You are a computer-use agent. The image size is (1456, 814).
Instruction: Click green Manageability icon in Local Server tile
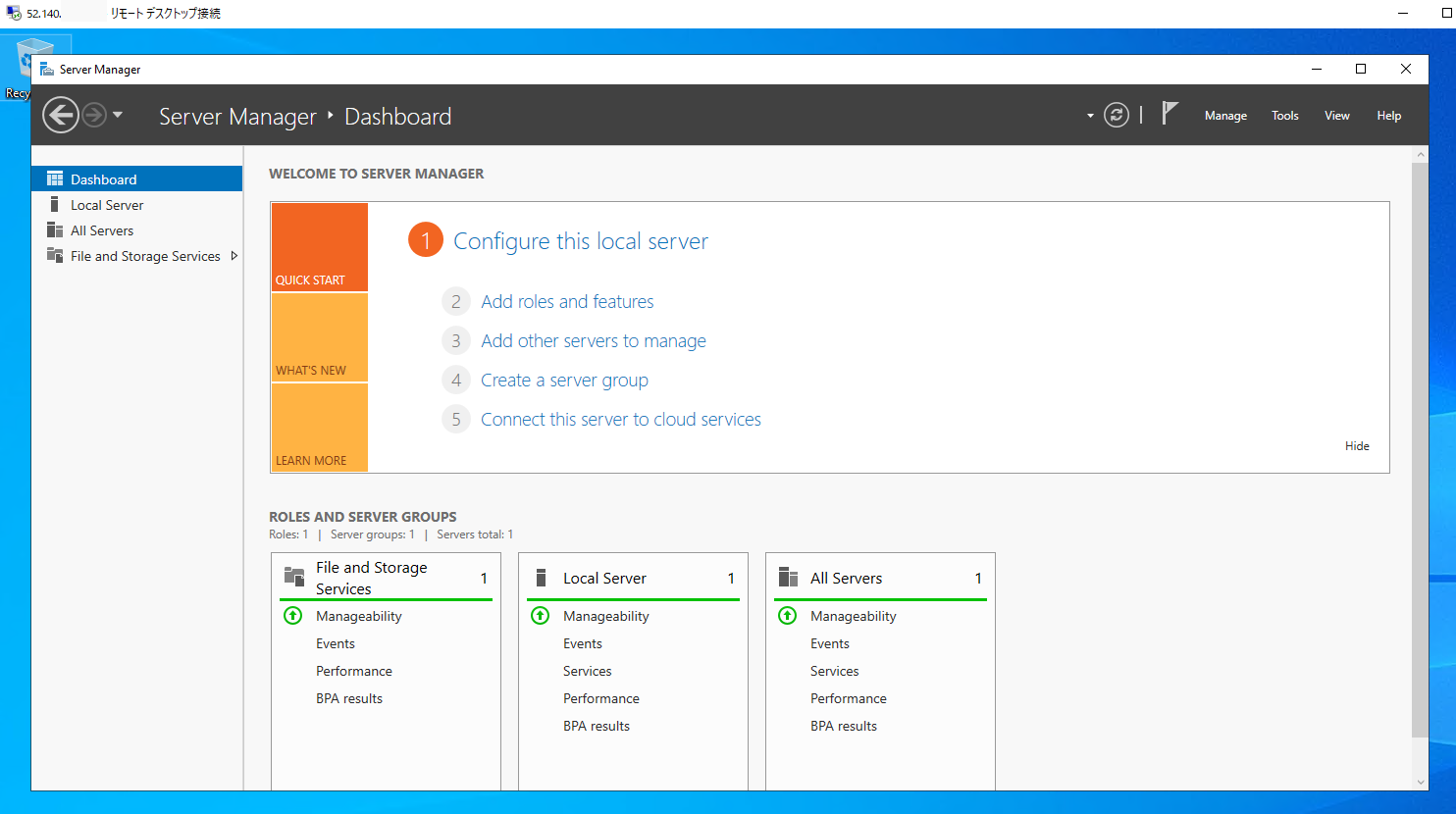540,615
